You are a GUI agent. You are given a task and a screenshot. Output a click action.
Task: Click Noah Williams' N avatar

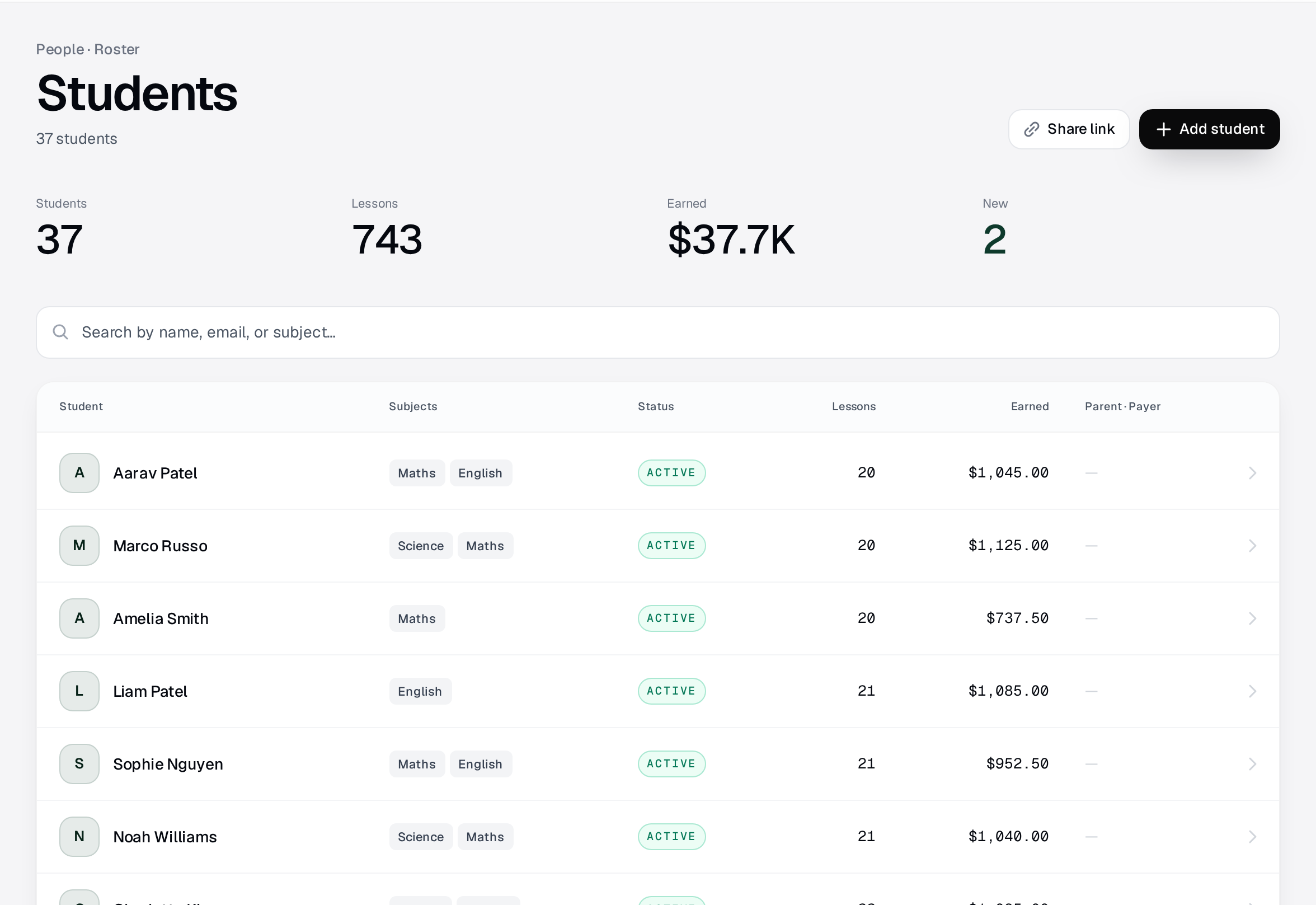(79, 836)
